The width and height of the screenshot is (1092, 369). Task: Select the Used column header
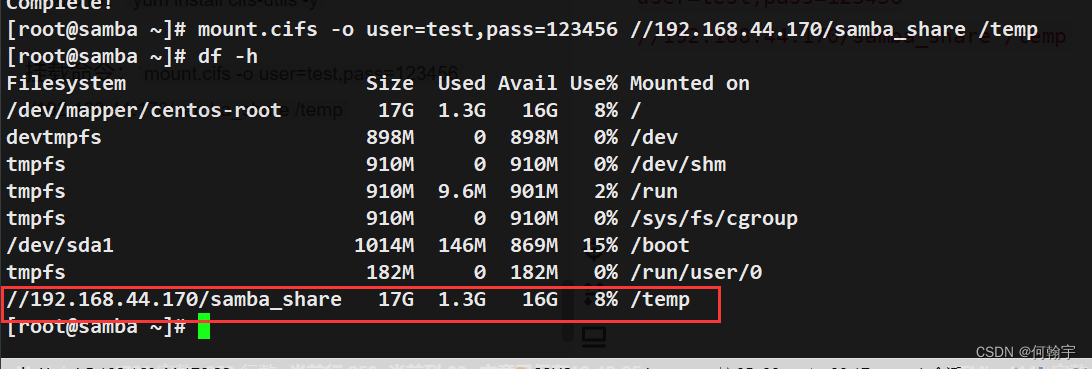[462, 84]
